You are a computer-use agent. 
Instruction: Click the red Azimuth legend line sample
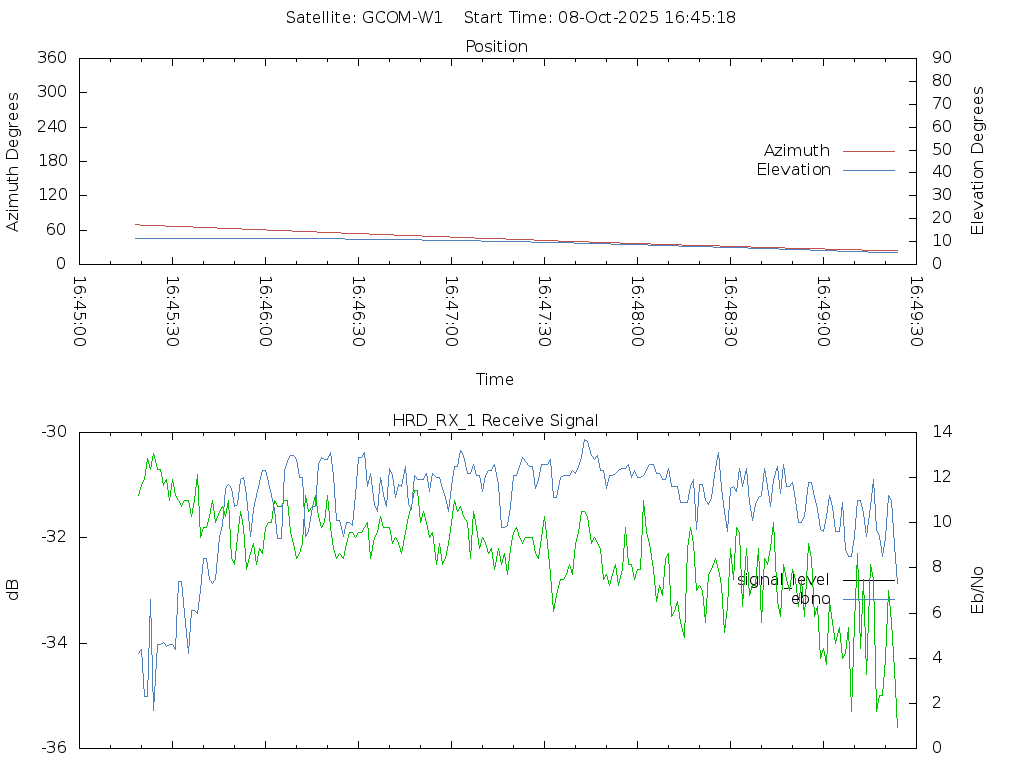coord(868,151)
